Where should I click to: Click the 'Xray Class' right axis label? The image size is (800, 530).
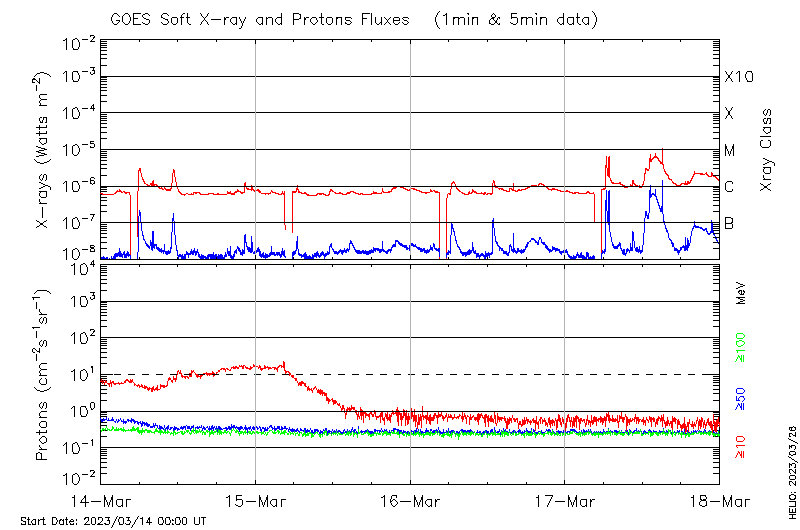click(766, 150)
